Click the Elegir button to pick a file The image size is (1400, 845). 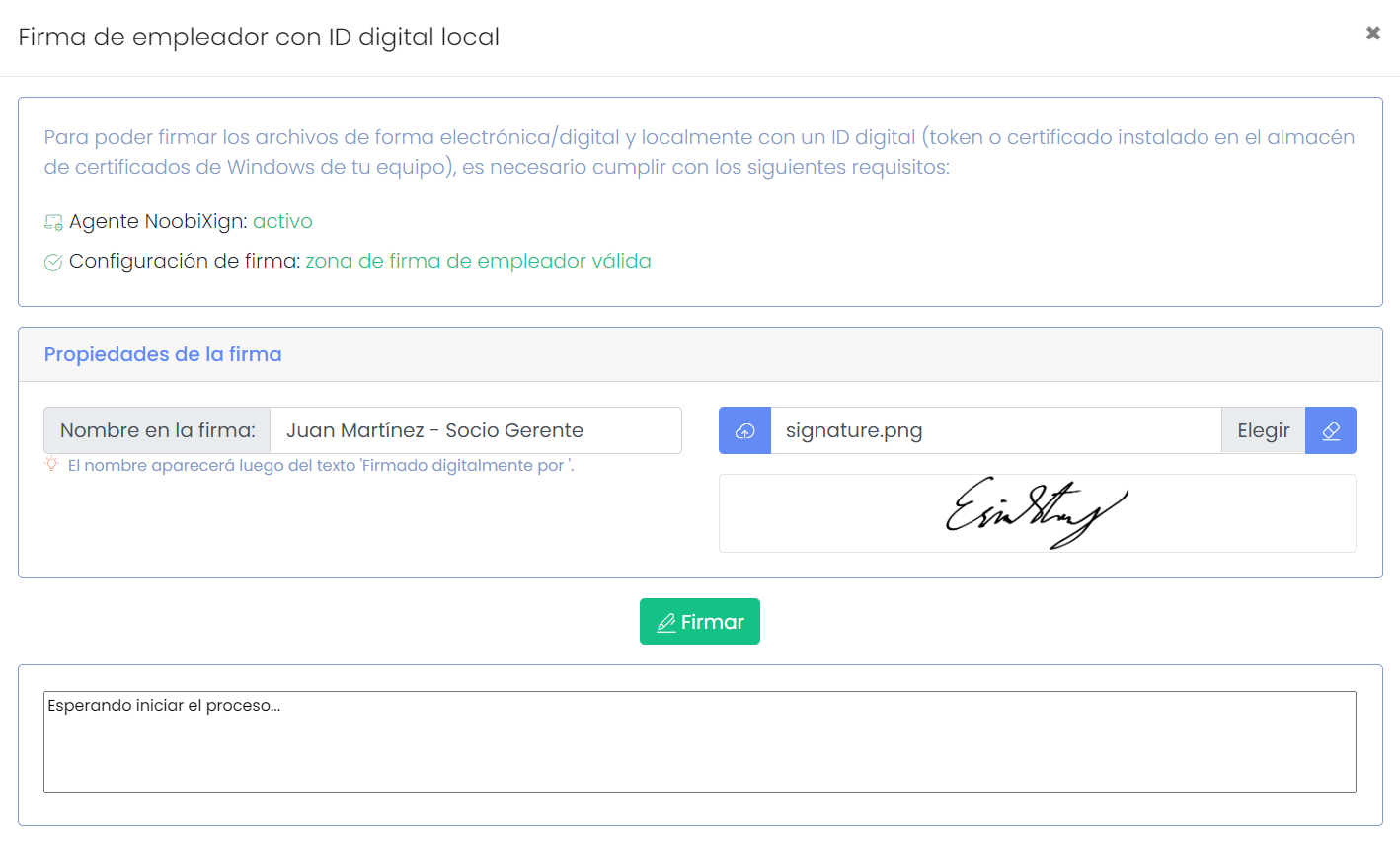[x=1263, y=430]
